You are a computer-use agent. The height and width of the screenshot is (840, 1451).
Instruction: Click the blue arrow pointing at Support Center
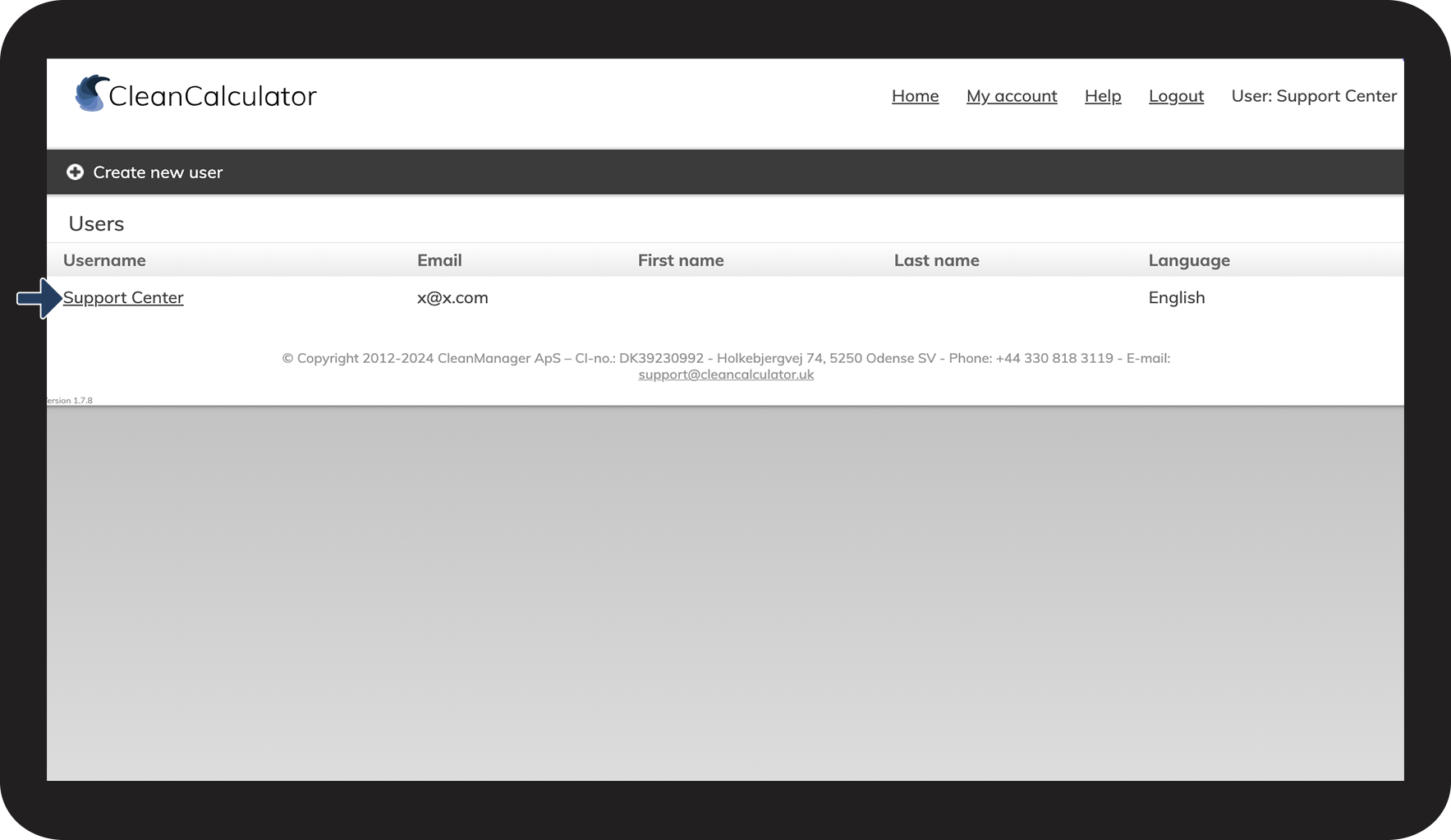click(x=39, y=298)
